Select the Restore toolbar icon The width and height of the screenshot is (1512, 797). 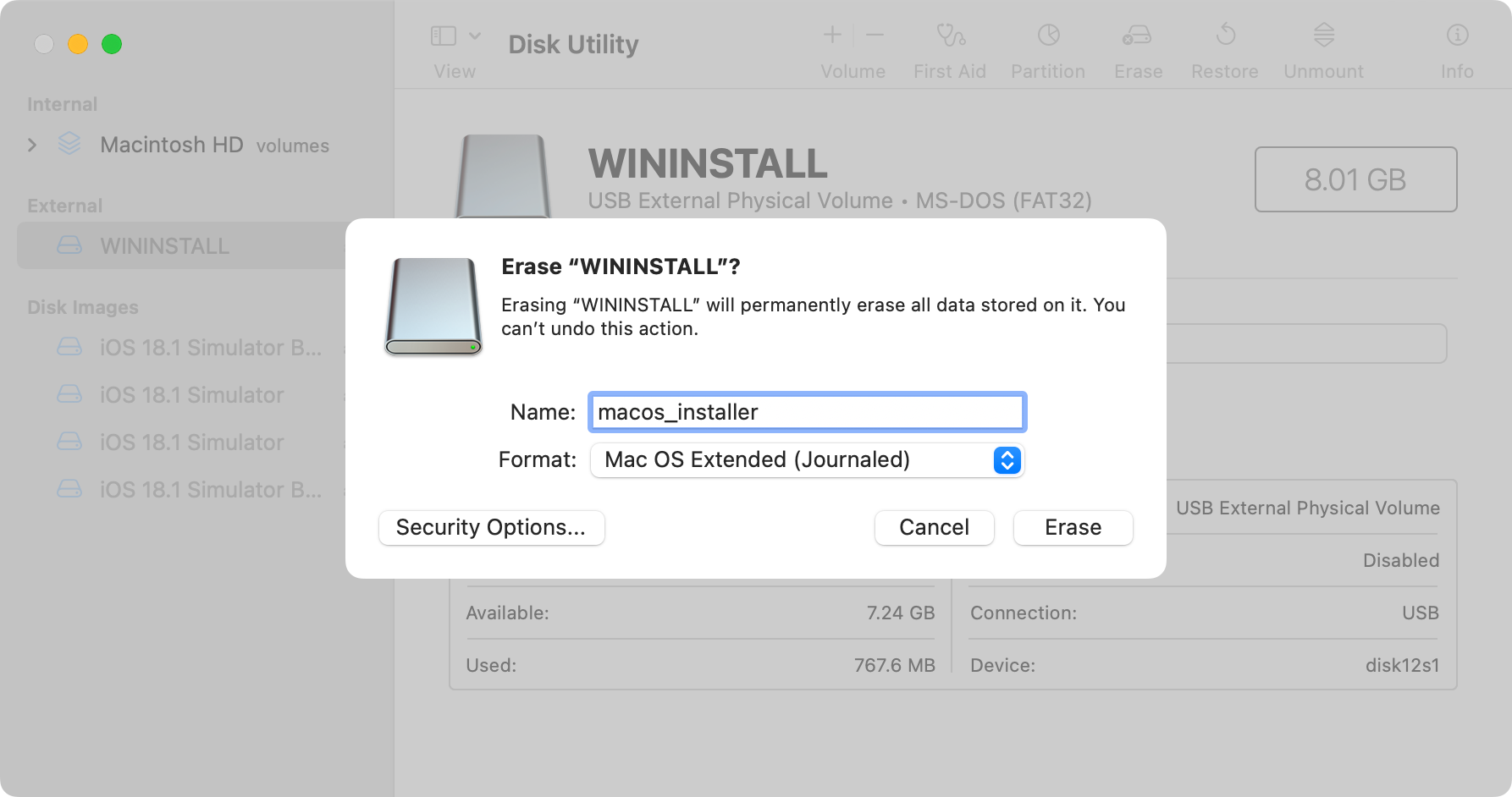coord(1224,37)
